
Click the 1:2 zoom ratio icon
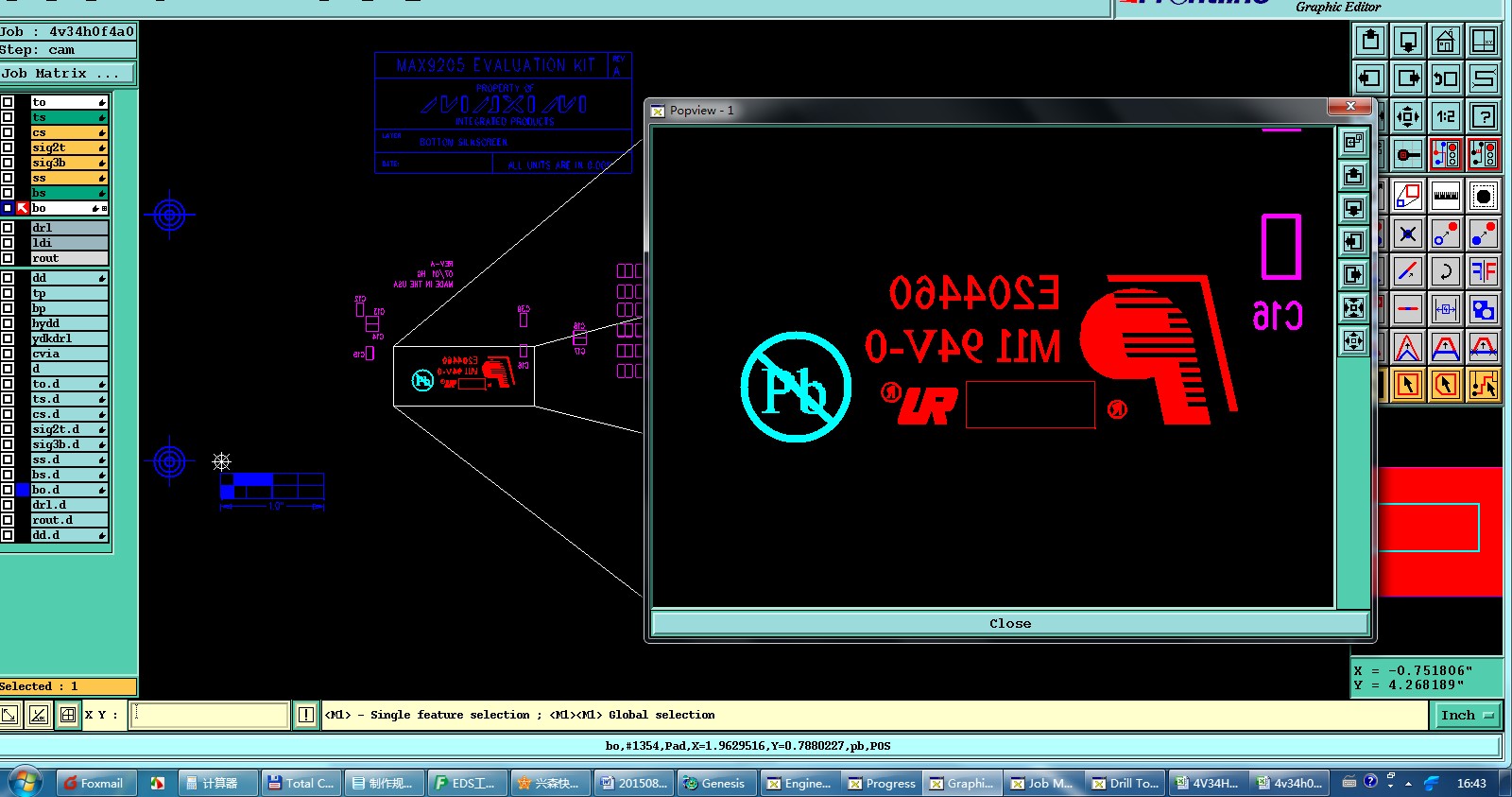(1446, 116)
